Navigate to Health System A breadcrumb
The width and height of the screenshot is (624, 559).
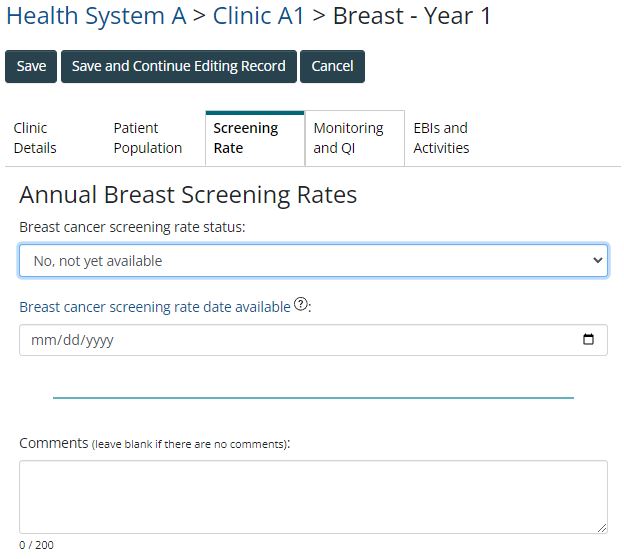point(96,16)
